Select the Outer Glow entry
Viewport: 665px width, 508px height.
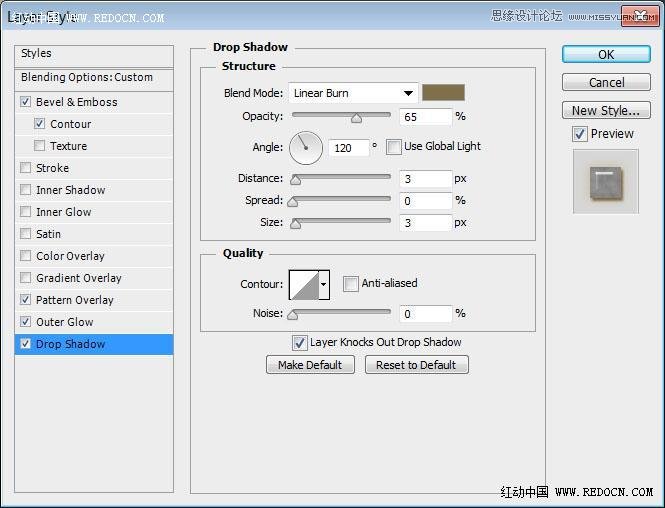tap(94, 322)
